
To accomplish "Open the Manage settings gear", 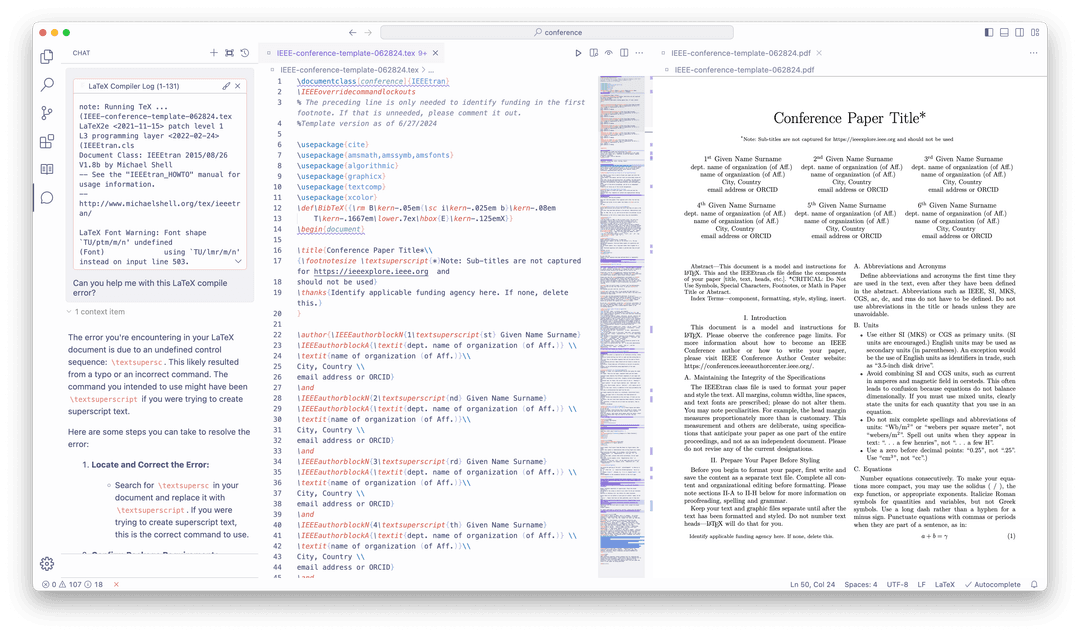I will [46, 563].
